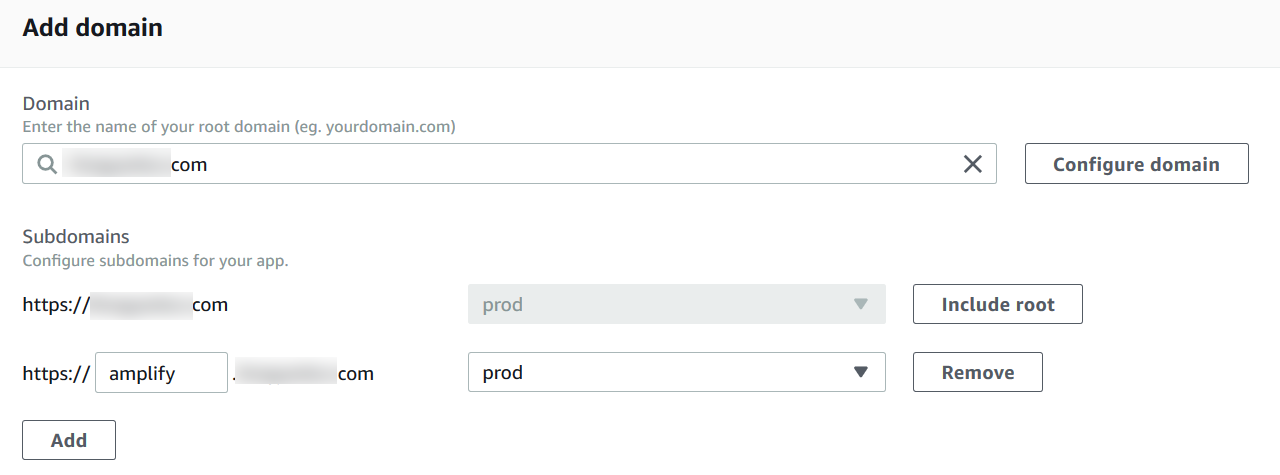This screenshot has width=1280, height=475.
Task: Clear the domain field using the X icon
Action: (972, 164)
